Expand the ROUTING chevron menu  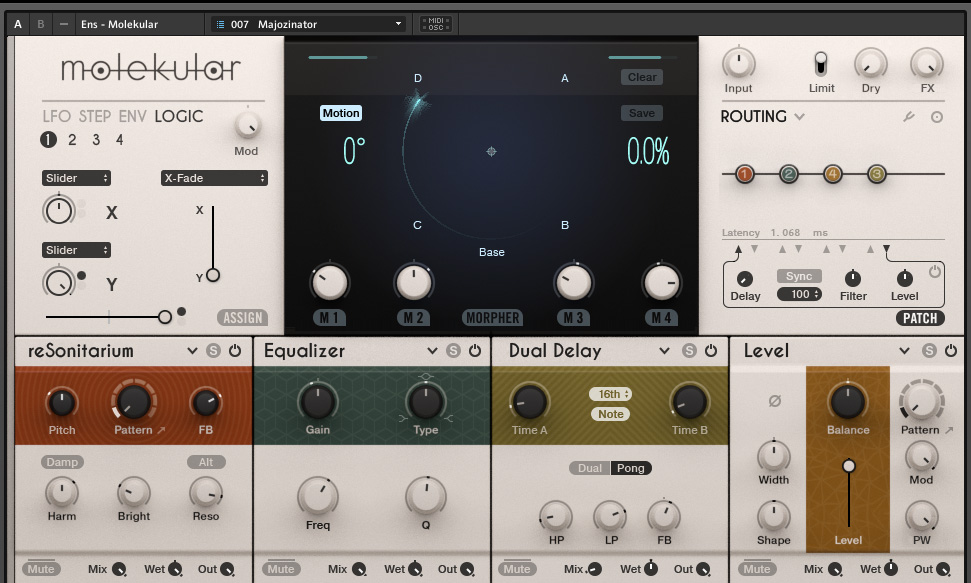(x=800, y=117)
